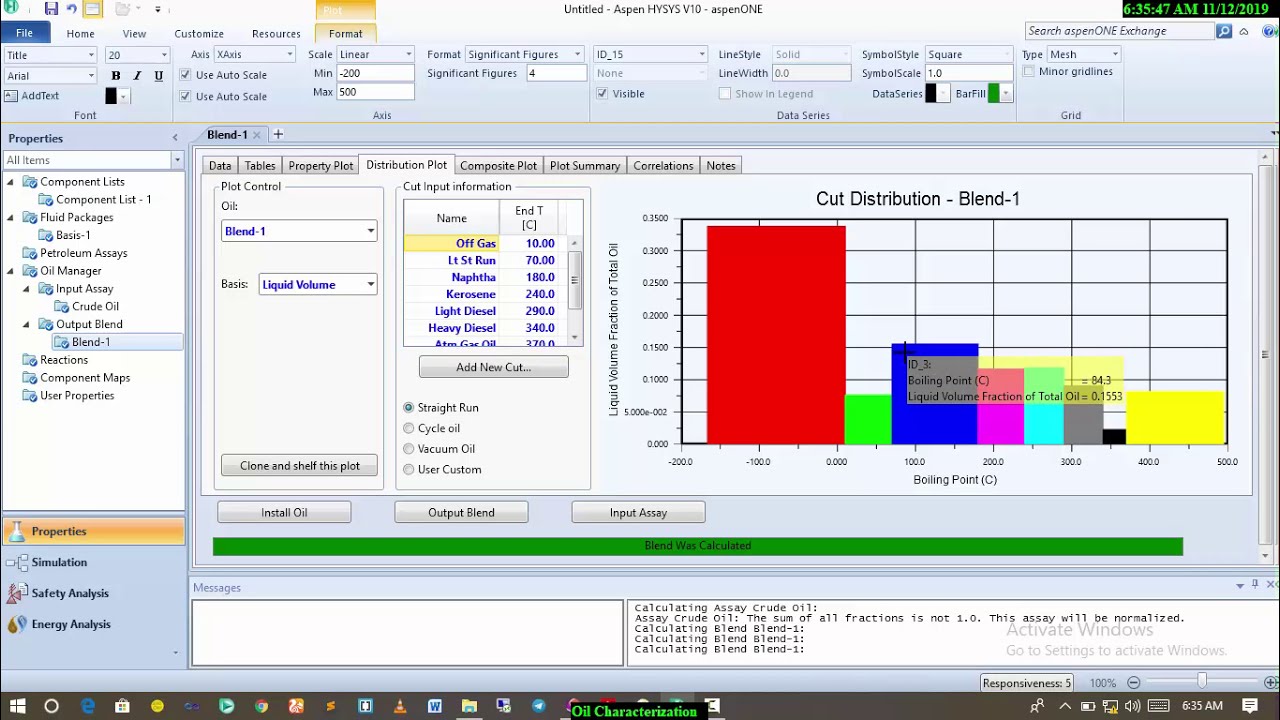Collapse the ribbon with the caret icon
Screen dimensions: 1280x720
point(1244,32)
